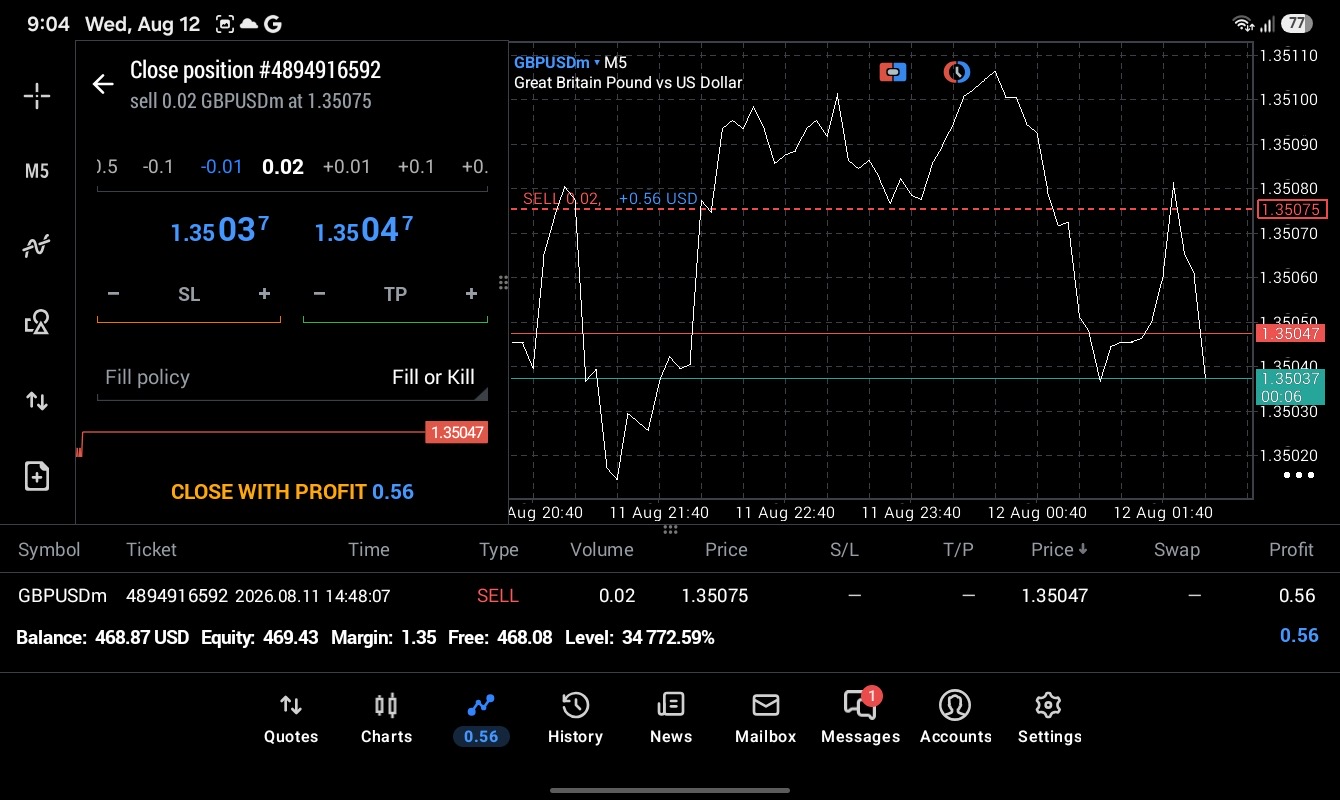Select the crosshair tool in left sidebar
The height and width of the screenshot is (800, 1340).
click(37, 96)
